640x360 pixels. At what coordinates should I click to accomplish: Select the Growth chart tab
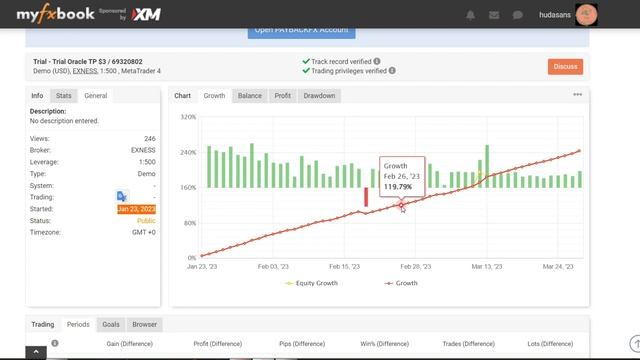(214, 96)
